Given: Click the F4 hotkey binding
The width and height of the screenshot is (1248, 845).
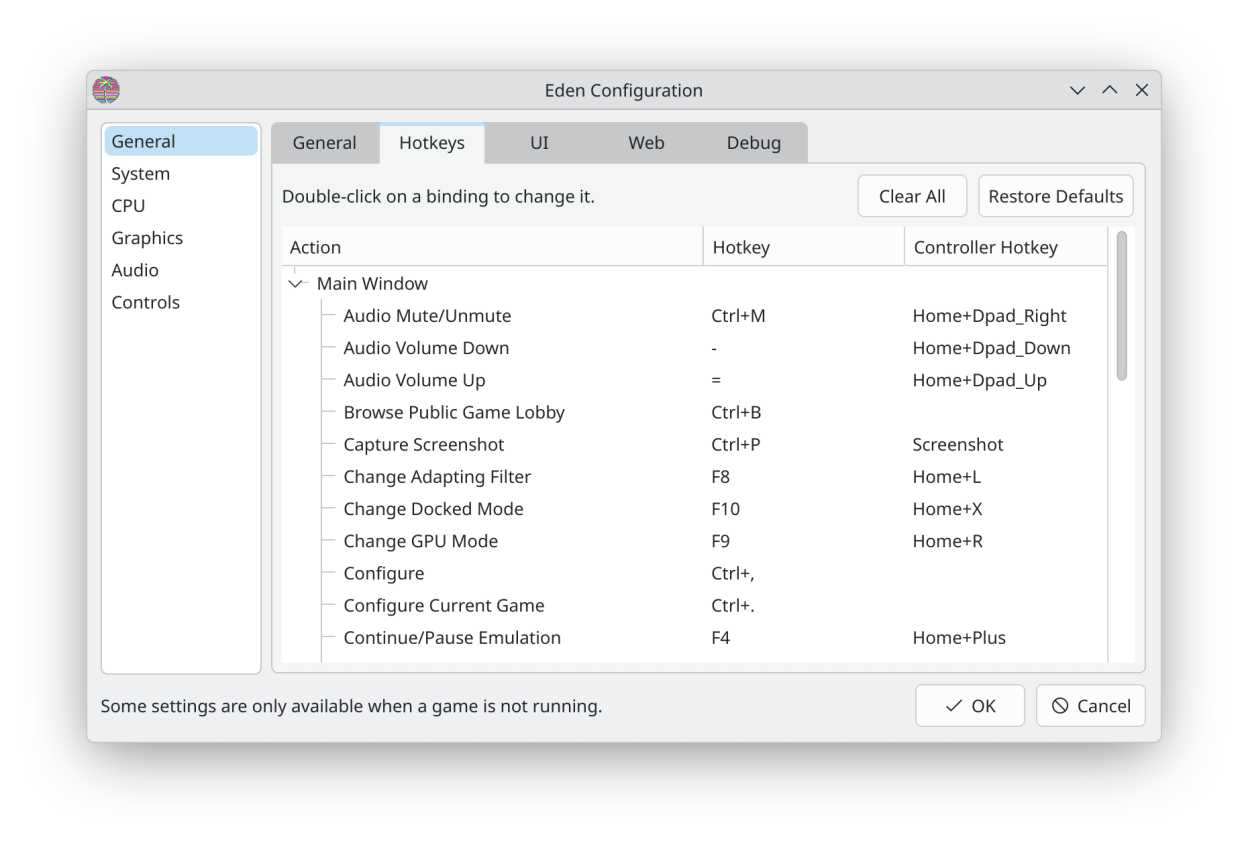Looking at the screenshot, I should click(x=720, y=638).
